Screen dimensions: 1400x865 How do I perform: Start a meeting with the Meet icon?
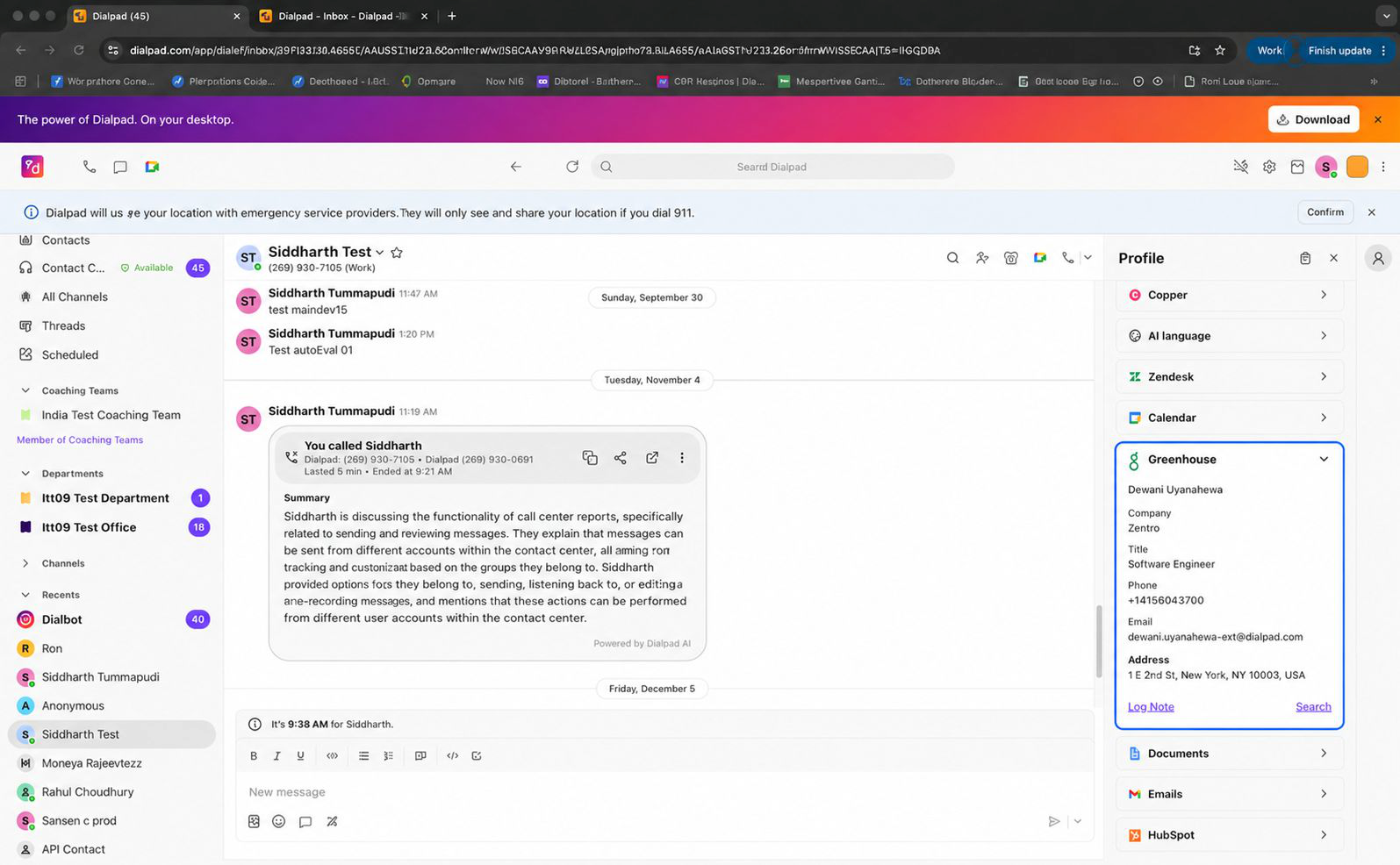[152, 167]
